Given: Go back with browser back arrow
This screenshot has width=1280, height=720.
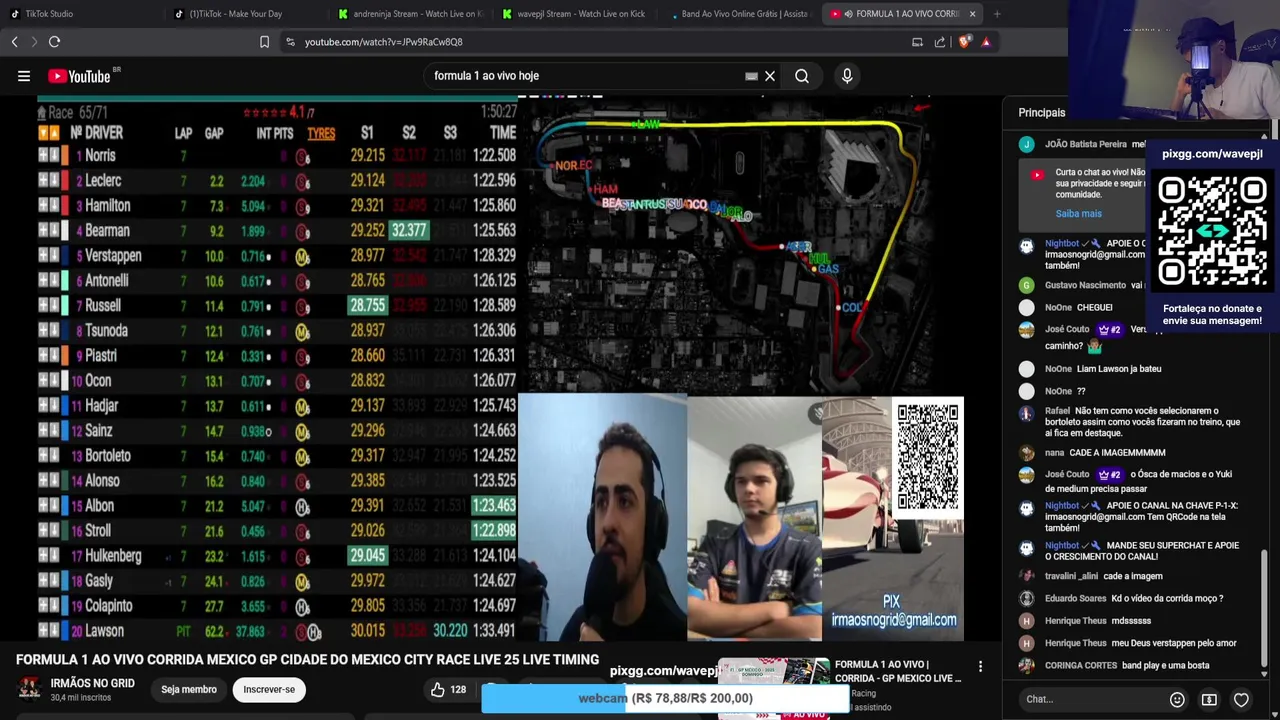Looking at the screenshot, I should click(15, 42).
